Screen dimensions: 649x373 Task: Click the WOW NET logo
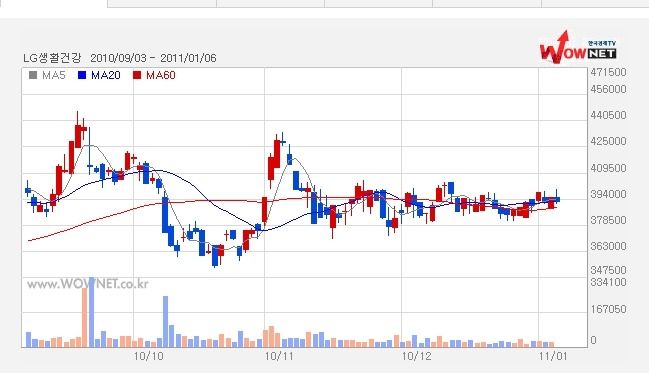point(578,47)
